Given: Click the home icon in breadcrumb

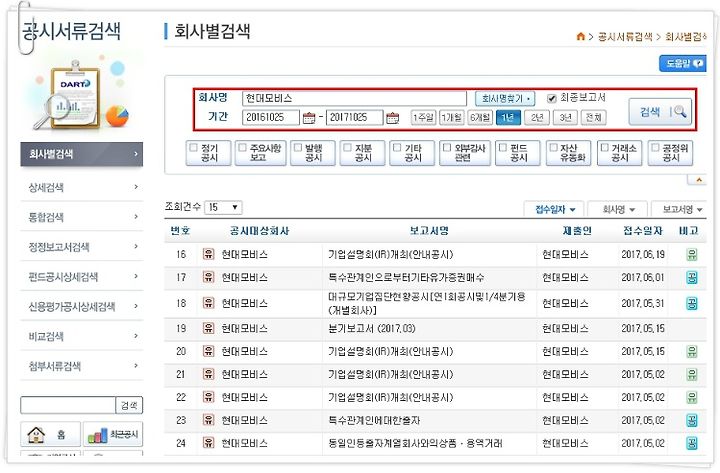Looking at the screenshot, I should coord(580,36).
